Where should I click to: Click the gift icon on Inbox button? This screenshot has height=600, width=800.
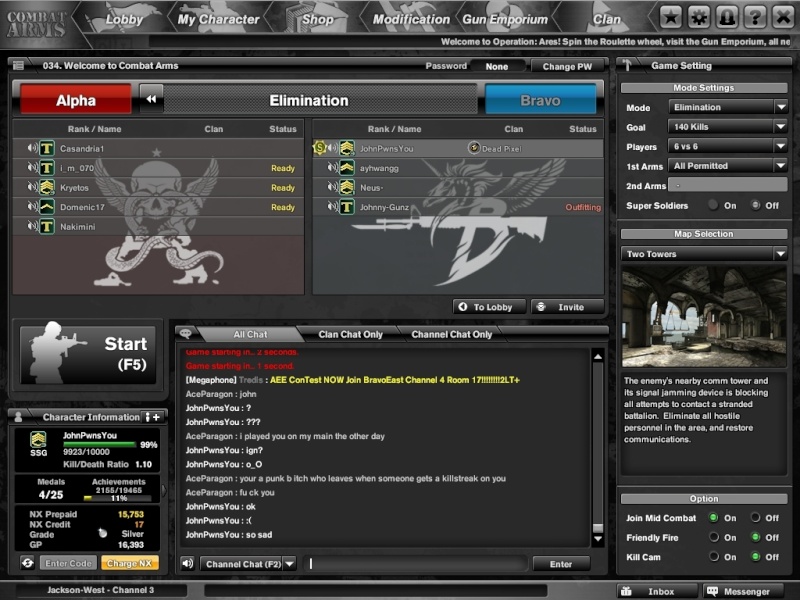coord(626,591)
